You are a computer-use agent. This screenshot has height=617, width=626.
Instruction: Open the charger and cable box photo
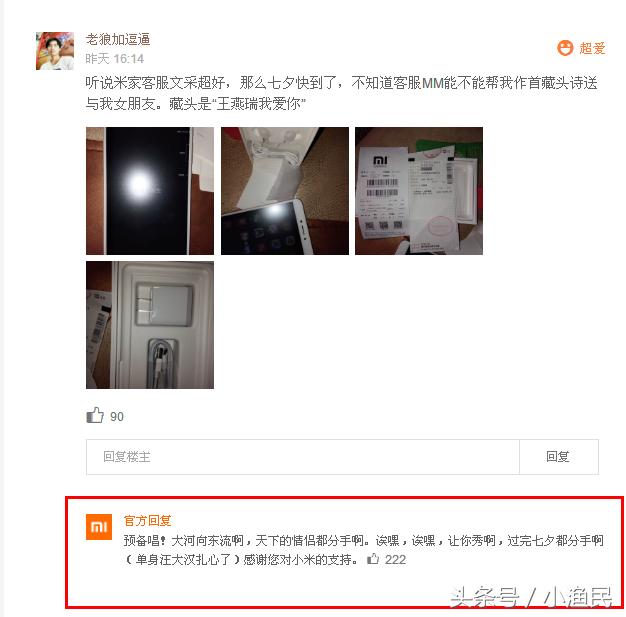(x=150, y=325)
